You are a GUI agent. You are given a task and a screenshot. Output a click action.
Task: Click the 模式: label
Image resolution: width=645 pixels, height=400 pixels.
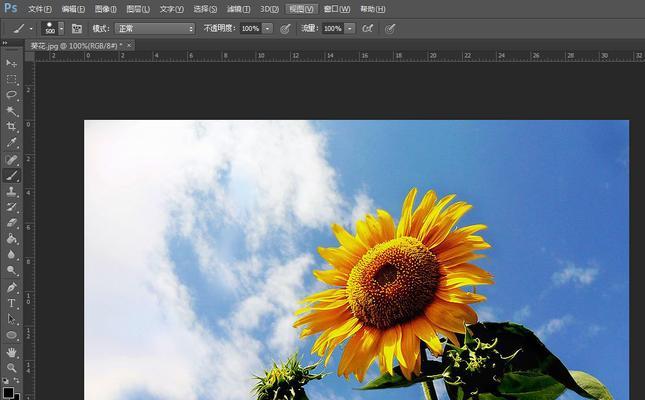click(101, 28)
